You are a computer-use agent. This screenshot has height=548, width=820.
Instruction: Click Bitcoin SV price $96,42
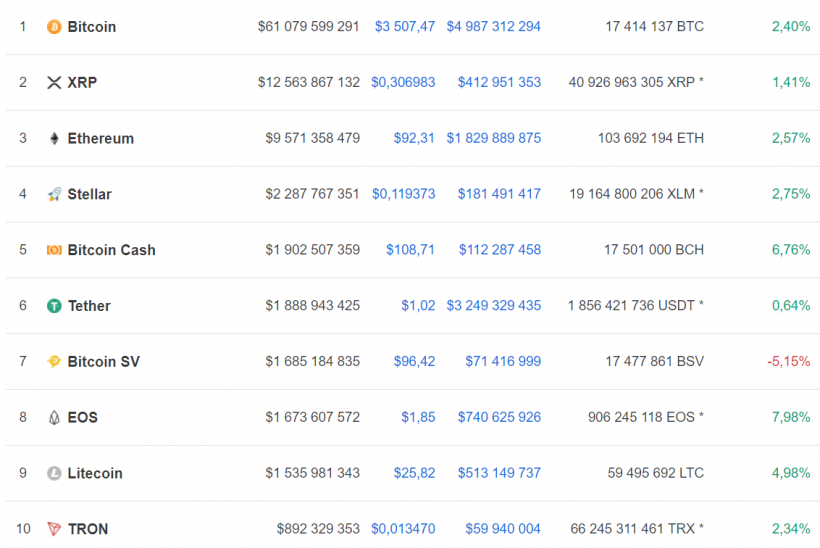pyautogui.click(x=414, y=361)
